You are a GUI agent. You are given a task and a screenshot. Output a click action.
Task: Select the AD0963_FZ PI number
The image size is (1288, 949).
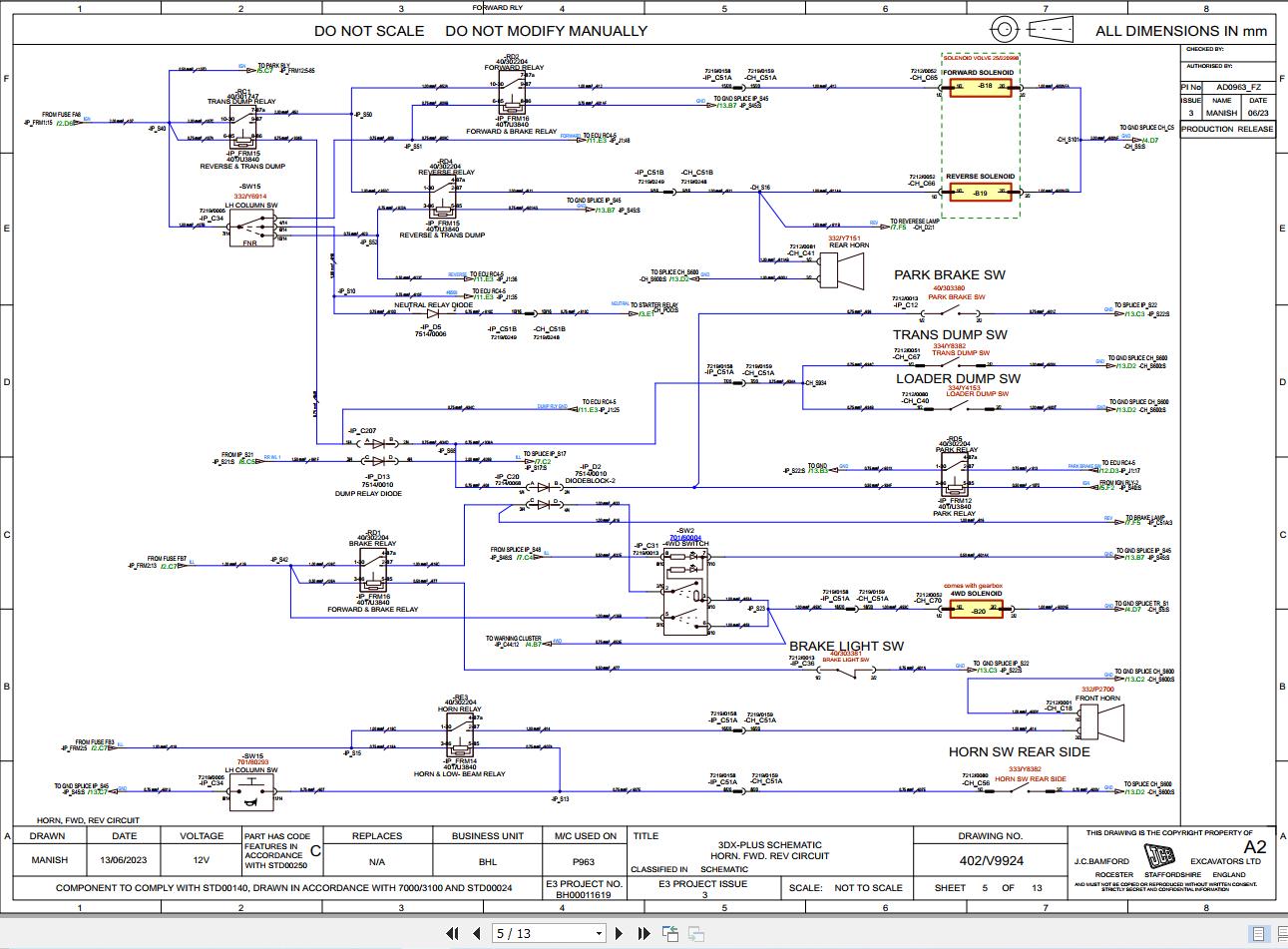click(x=1238, y=87)
